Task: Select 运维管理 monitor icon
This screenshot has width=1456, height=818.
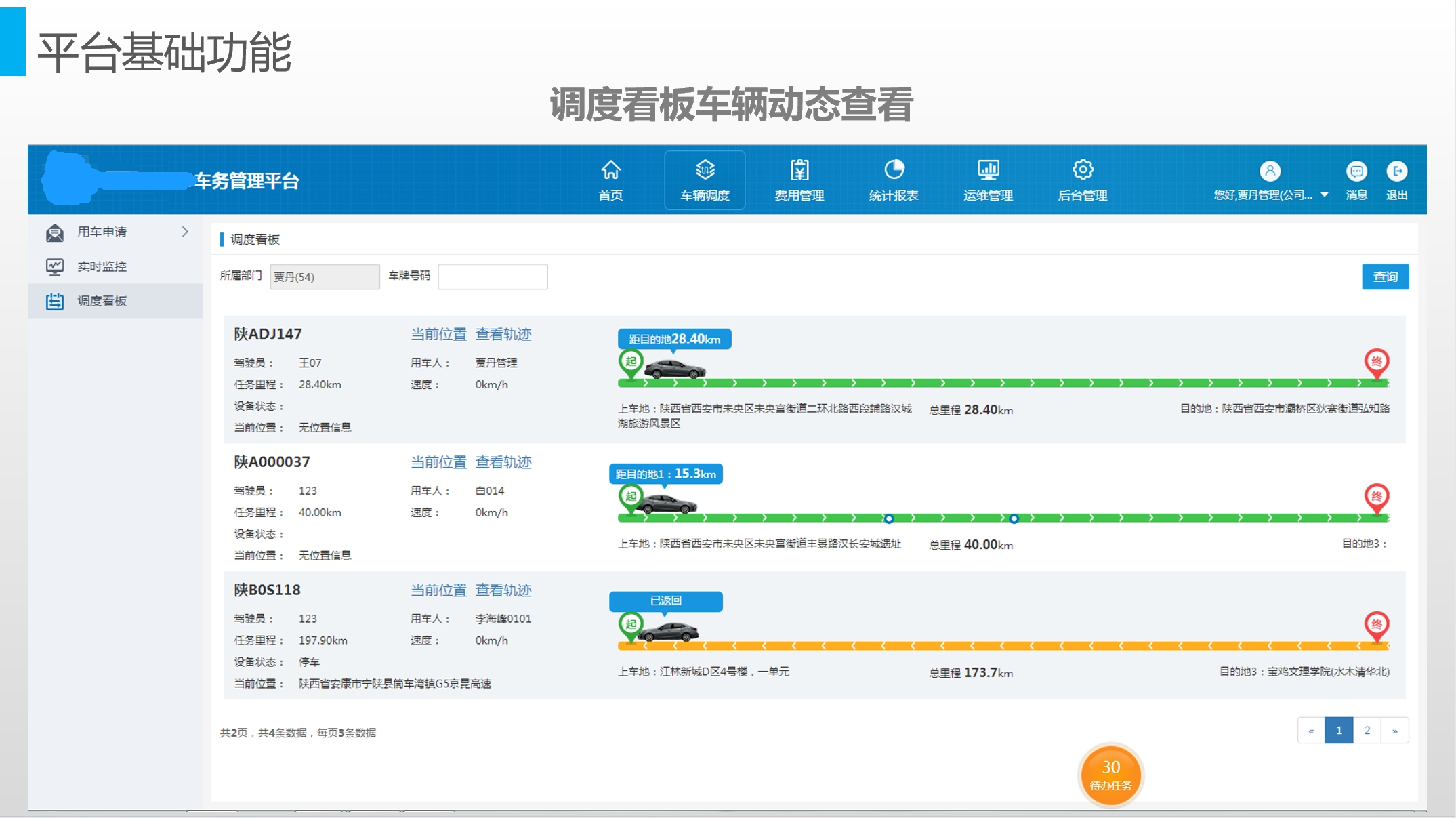Action: [988, 170]
